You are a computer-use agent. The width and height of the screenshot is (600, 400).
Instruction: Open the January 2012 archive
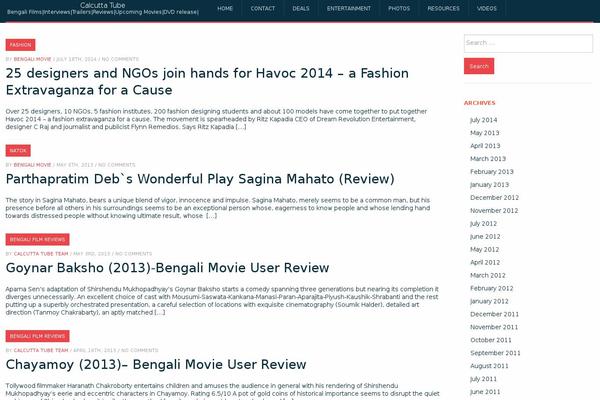[x=489, y=301]
